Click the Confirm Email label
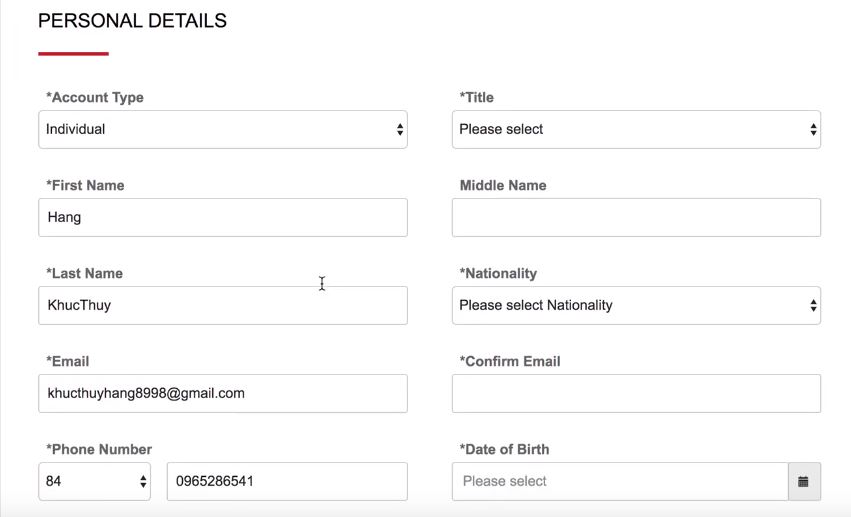851x517 pixels. [x=510, y=361]
